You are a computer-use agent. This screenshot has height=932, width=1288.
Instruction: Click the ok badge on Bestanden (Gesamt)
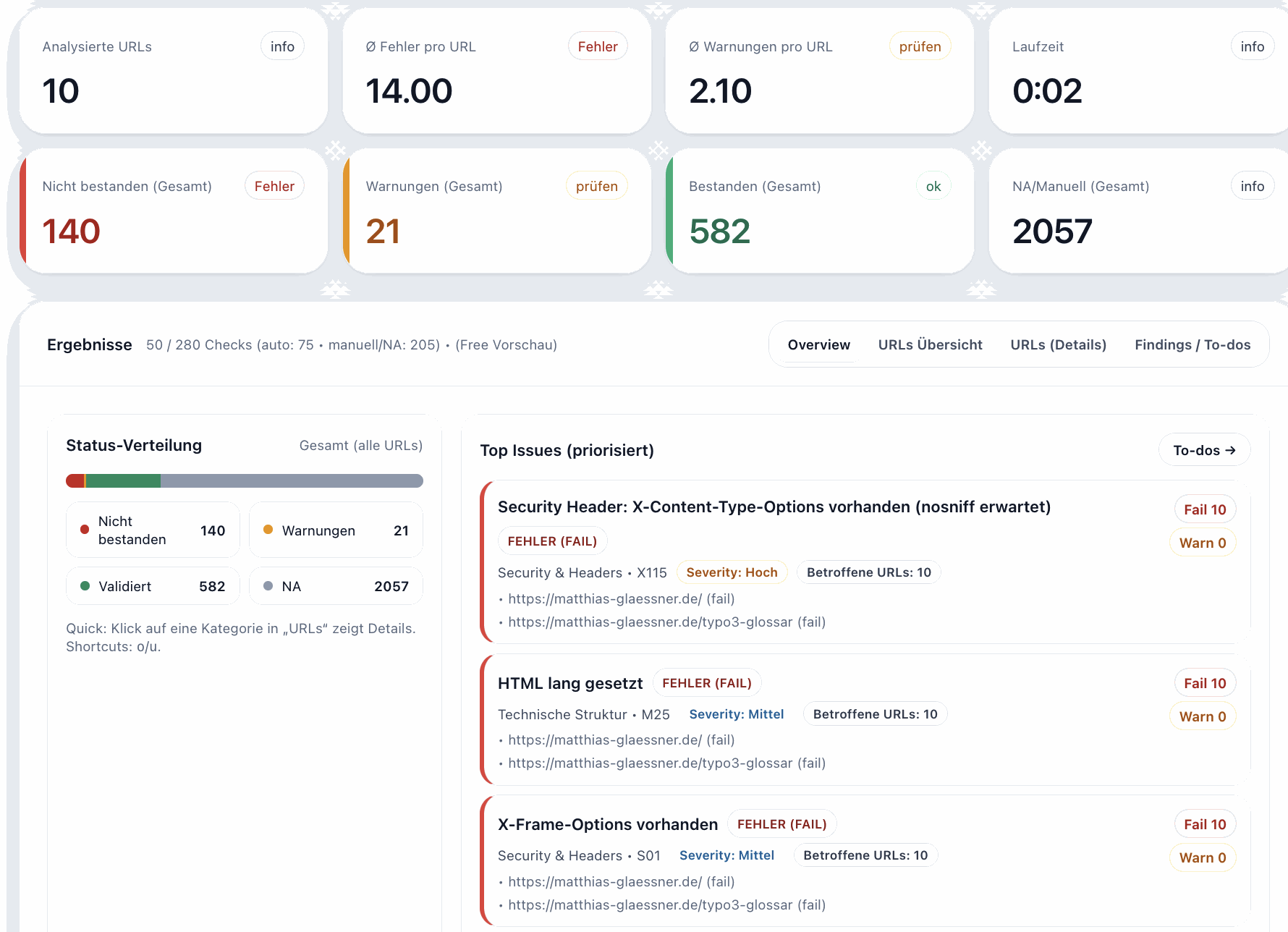[x=933, y=185]
